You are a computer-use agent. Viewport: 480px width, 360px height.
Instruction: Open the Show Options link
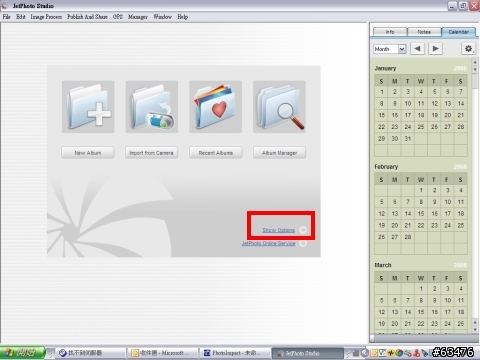[x=279, y=230]
